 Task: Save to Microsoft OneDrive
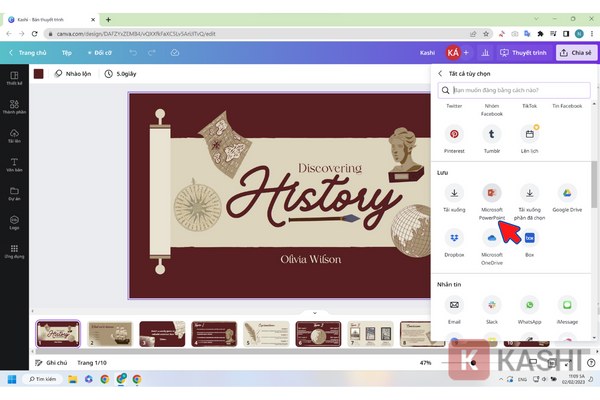click(492, 238)
